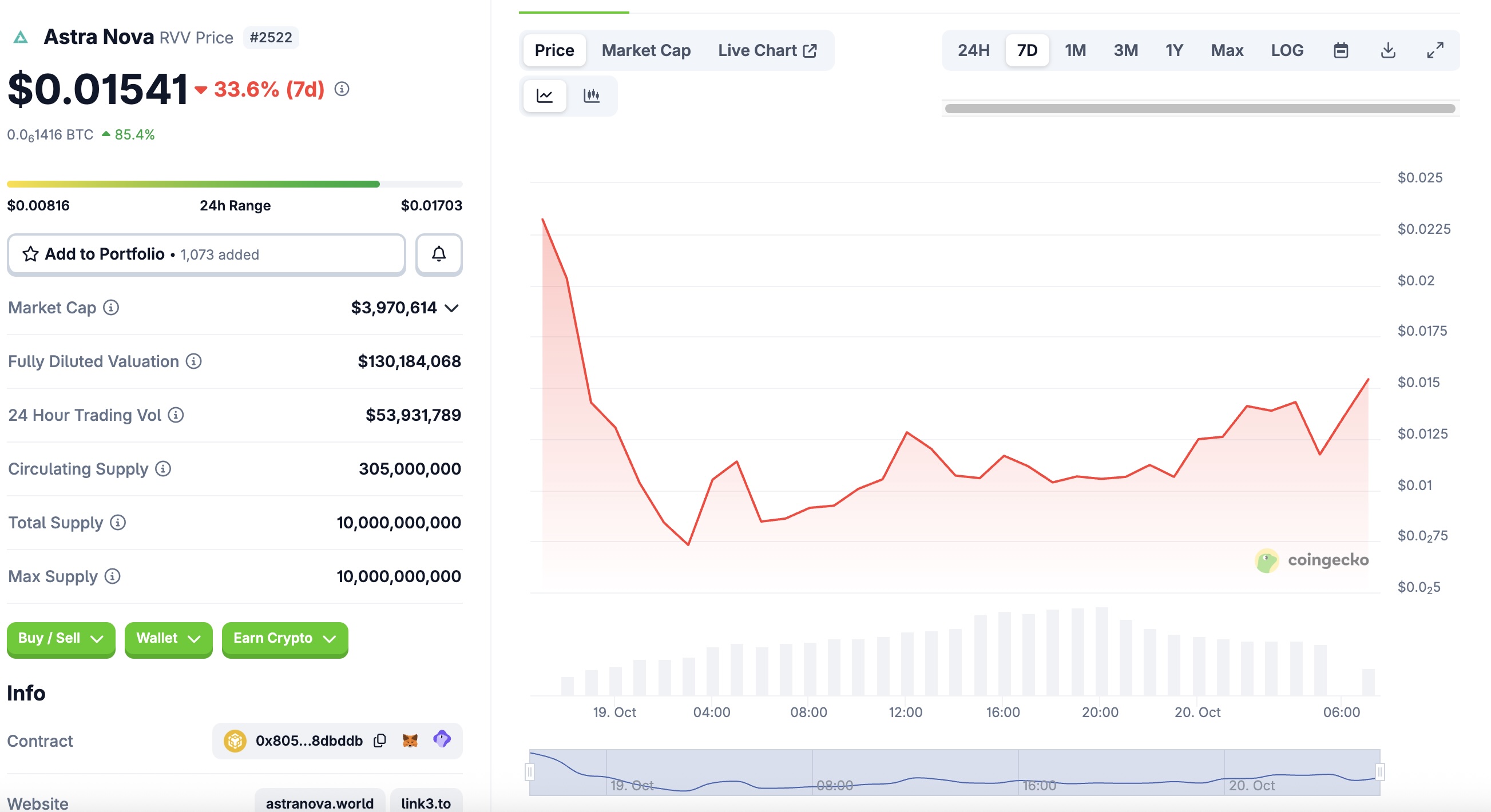Click the chart navigator left range handle
This screenshot has height=812, width=1491.
point(530,771)
